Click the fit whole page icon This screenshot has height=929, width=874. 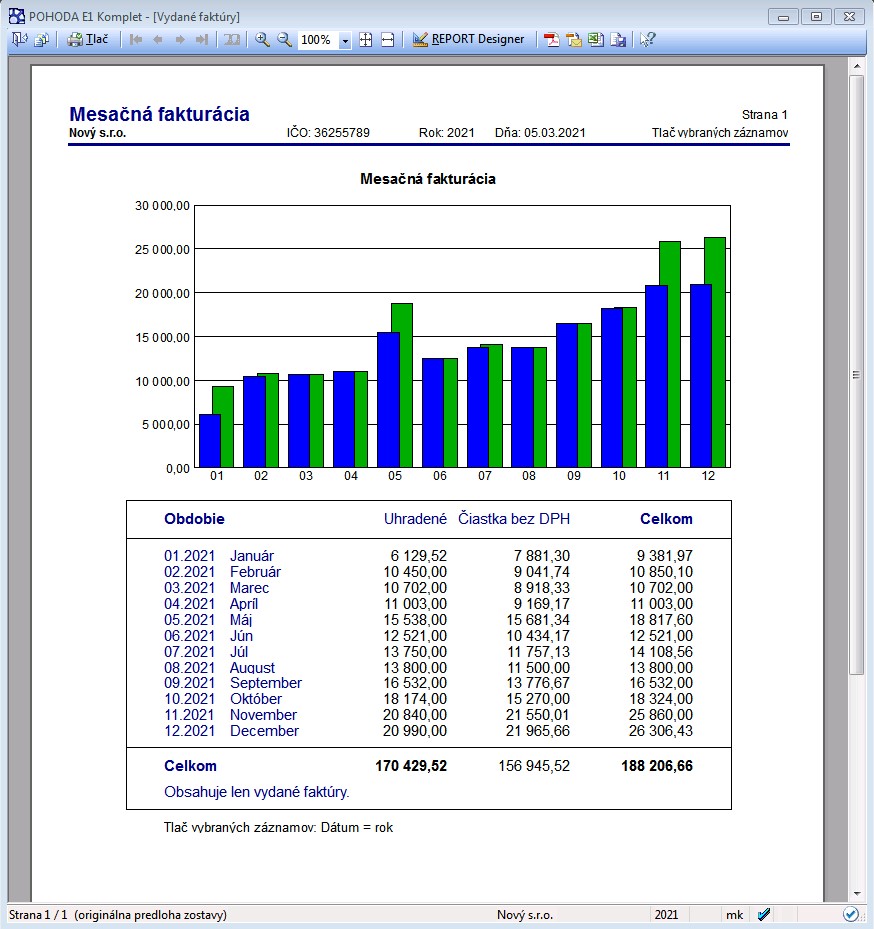click(x=366, y=40)
